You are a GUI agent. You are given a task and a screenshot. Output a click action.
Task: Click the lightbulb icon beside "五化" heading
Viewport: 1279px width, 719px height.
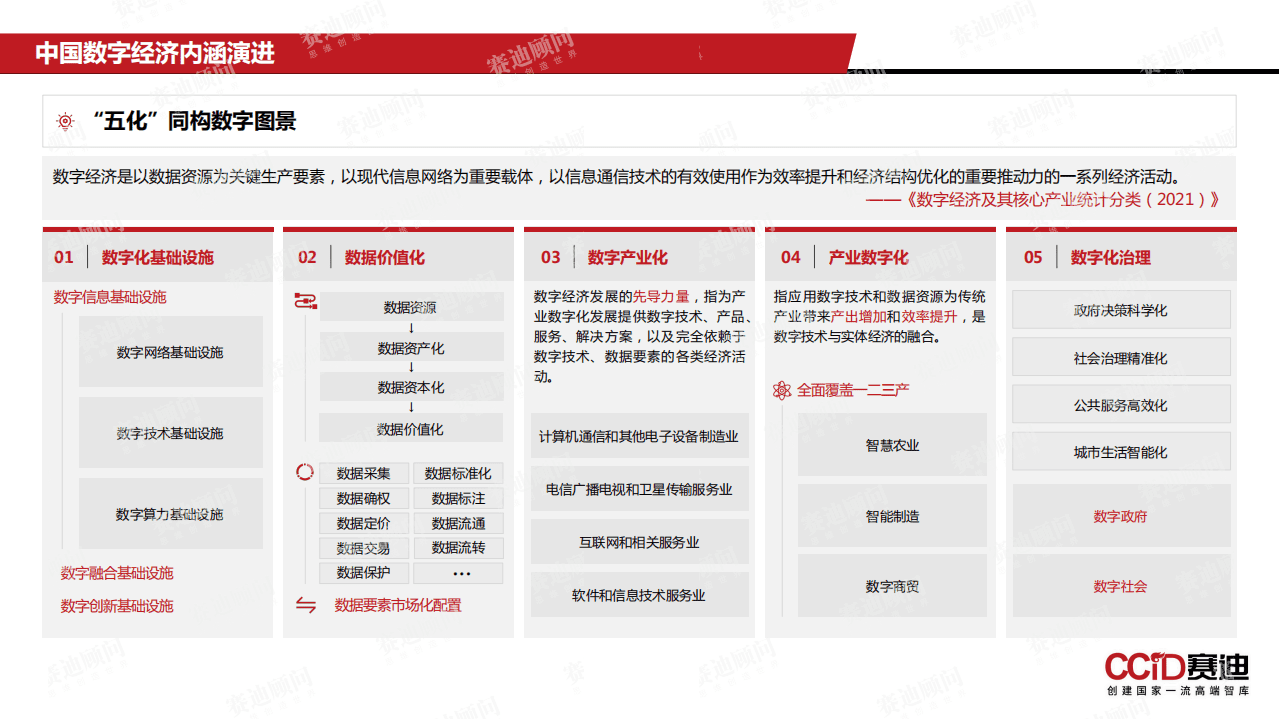(66, 118)
